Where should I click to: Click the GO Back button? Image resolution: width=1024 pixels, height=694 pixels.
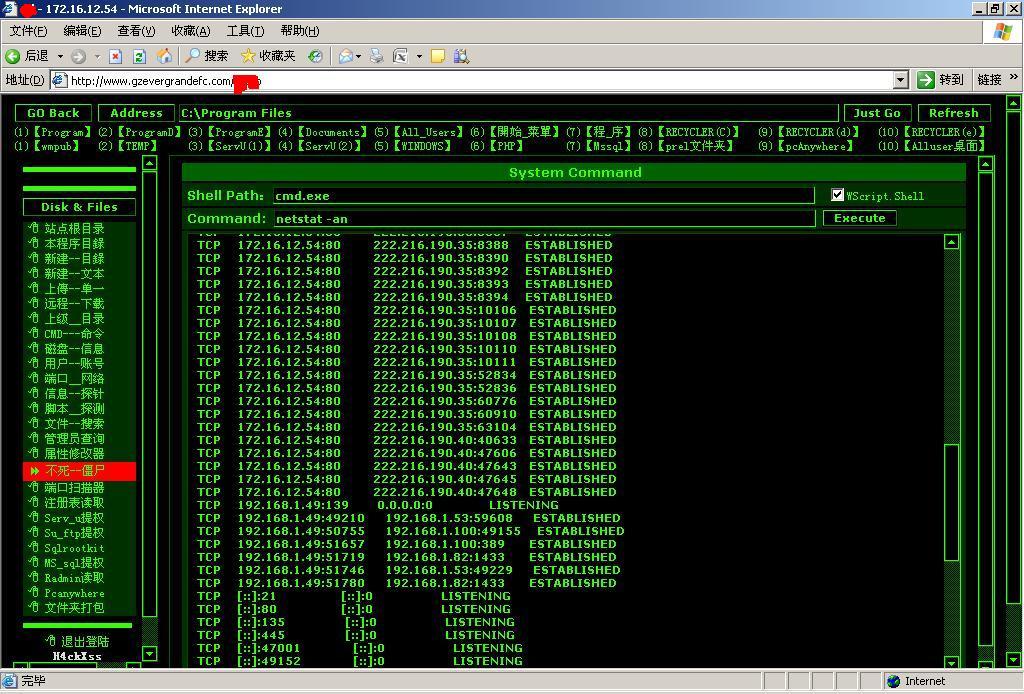tap(54, 113)
